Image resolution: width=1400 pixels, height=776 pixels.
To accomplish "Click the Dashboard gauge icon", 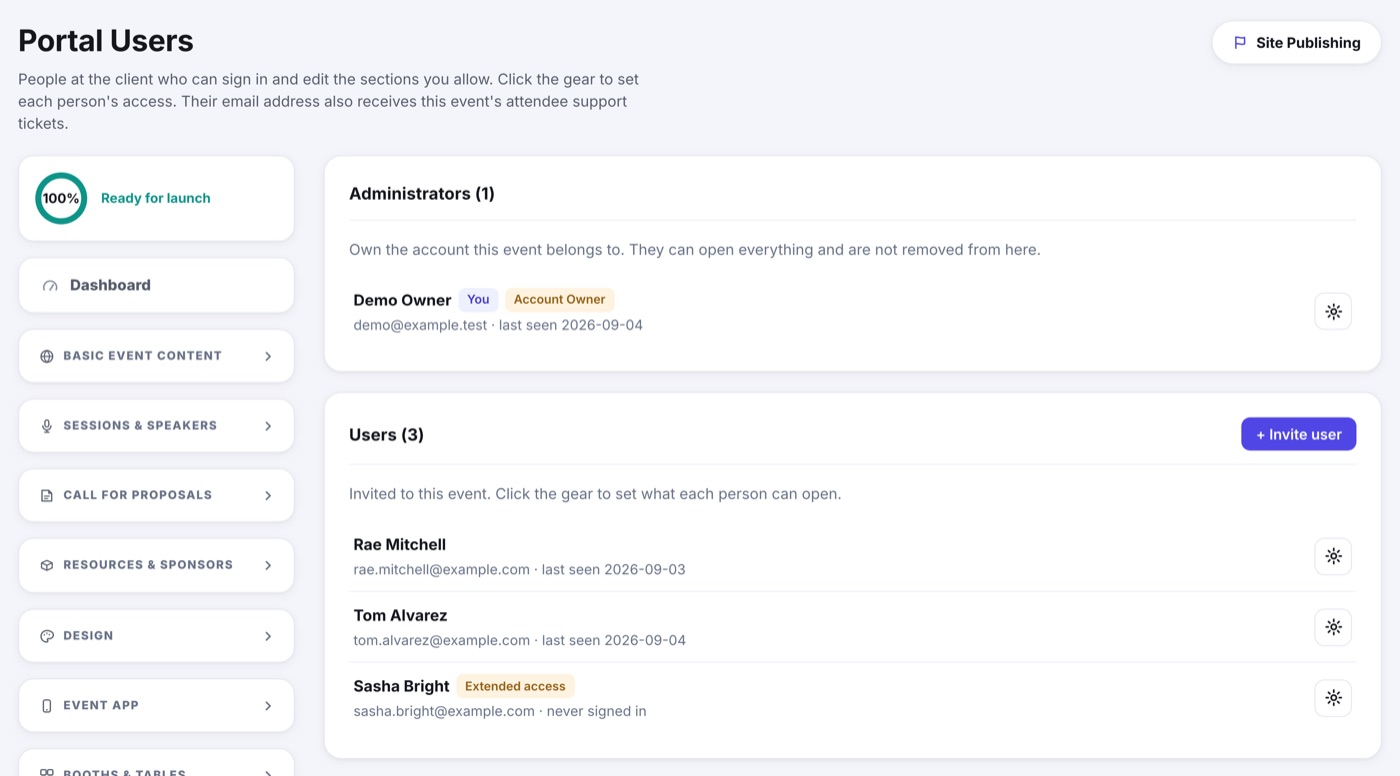I will 50,286.
